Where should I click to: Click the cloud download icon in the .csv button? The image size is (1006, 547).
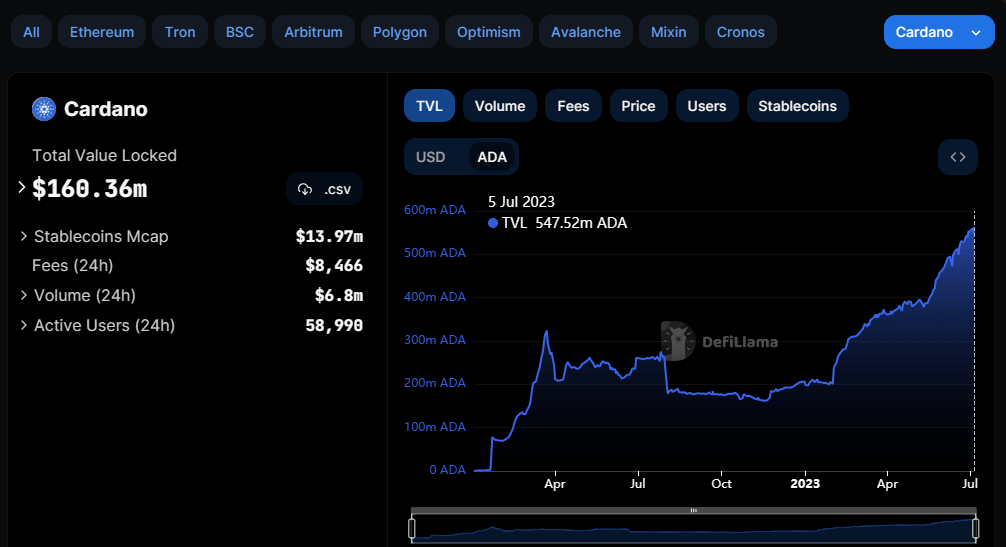tap(305, 189)
